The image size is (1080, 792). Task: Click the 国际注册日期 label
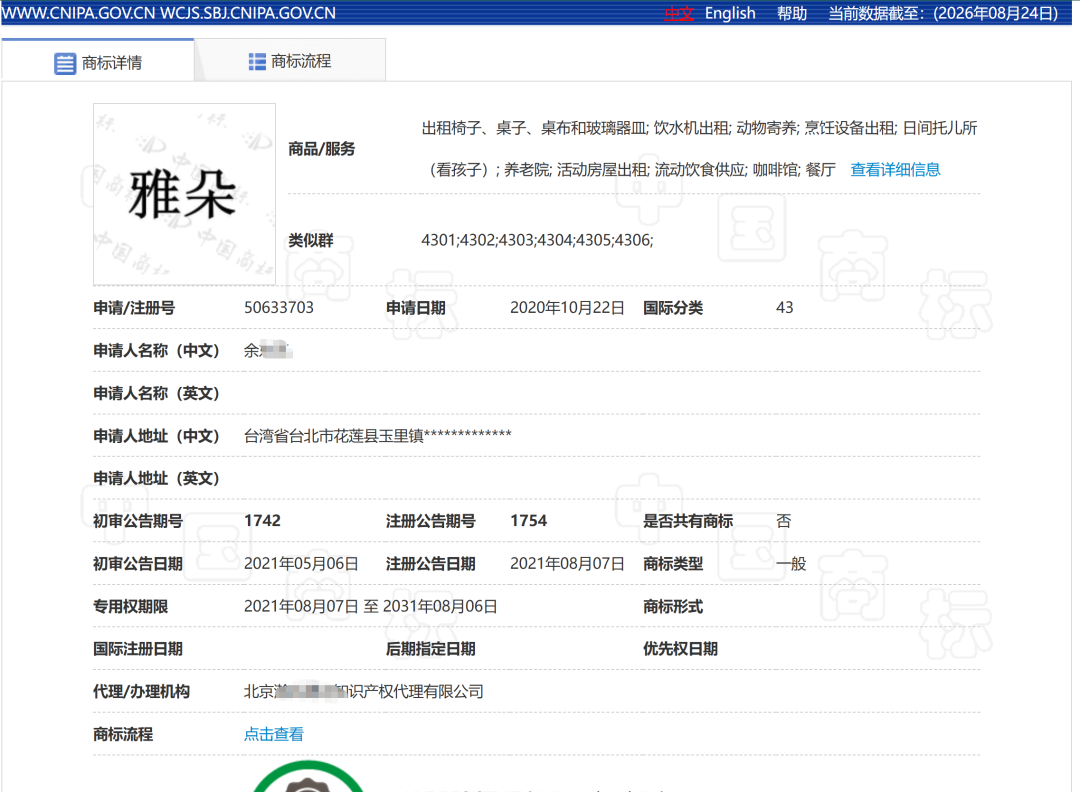[x=138, y=649]
